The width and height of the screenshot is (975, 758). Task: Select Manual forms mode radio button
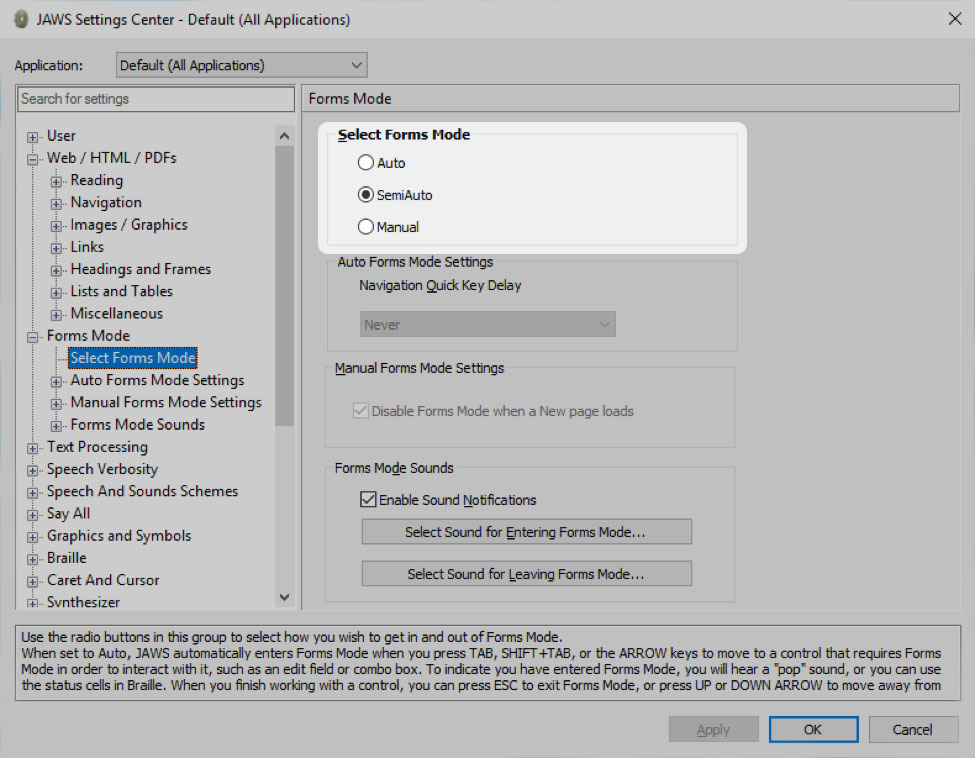pos(366,227)
